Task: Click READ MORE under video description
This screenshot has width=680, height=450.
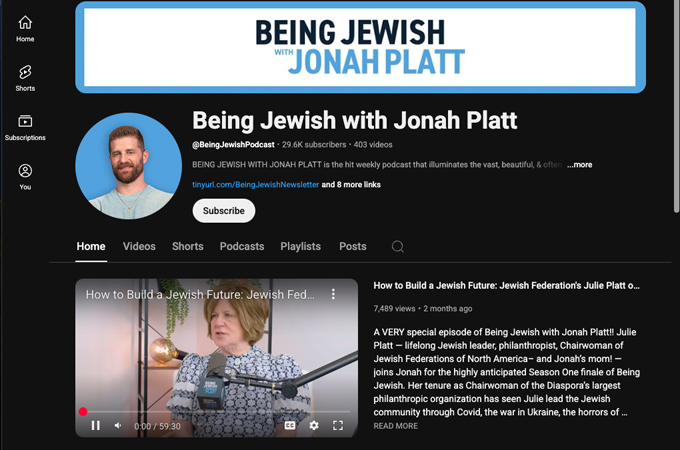Action: (x=396, y=426)
